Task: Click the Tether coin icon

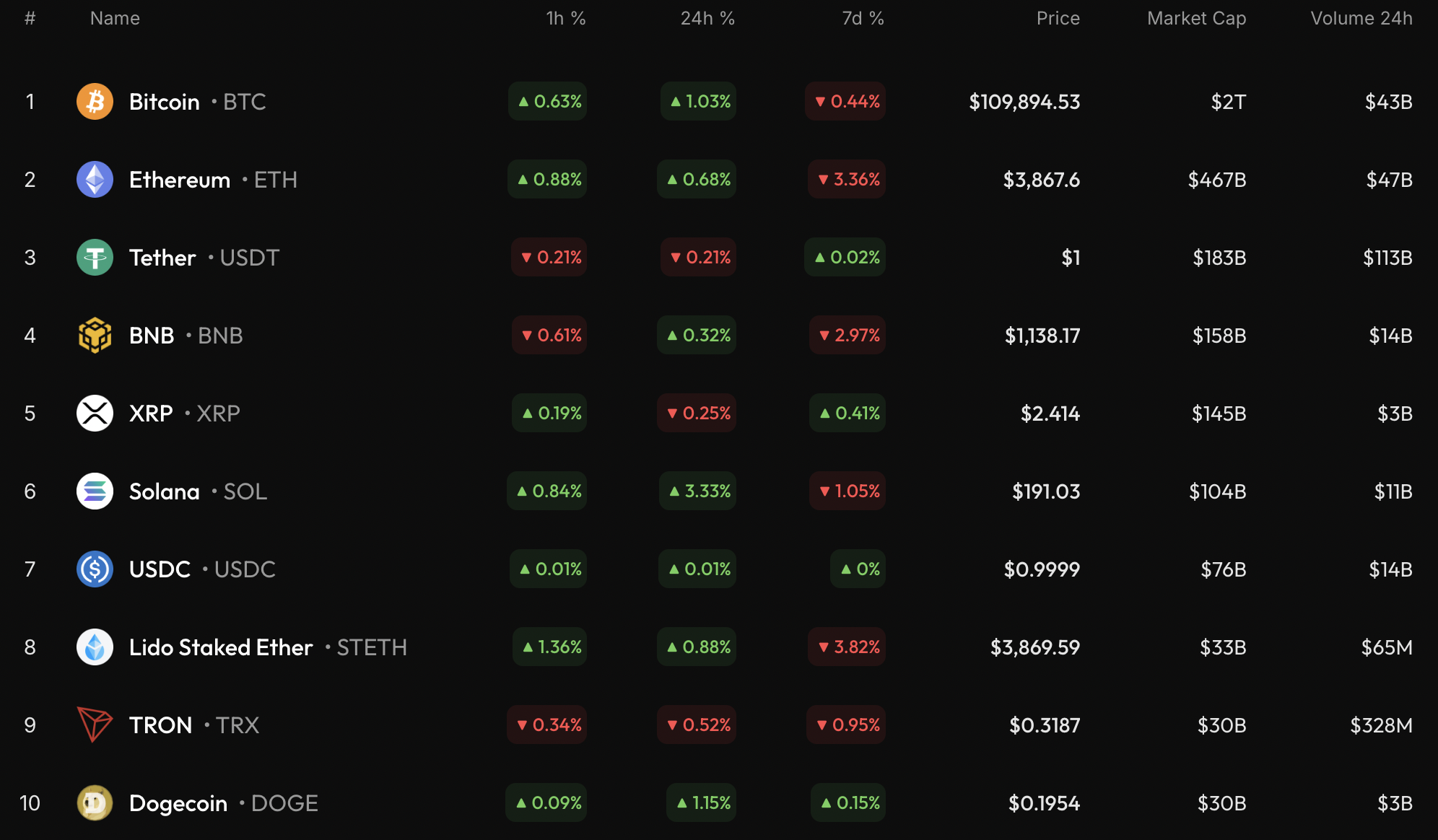Action: pyautogui.click(x=95, y=258)
